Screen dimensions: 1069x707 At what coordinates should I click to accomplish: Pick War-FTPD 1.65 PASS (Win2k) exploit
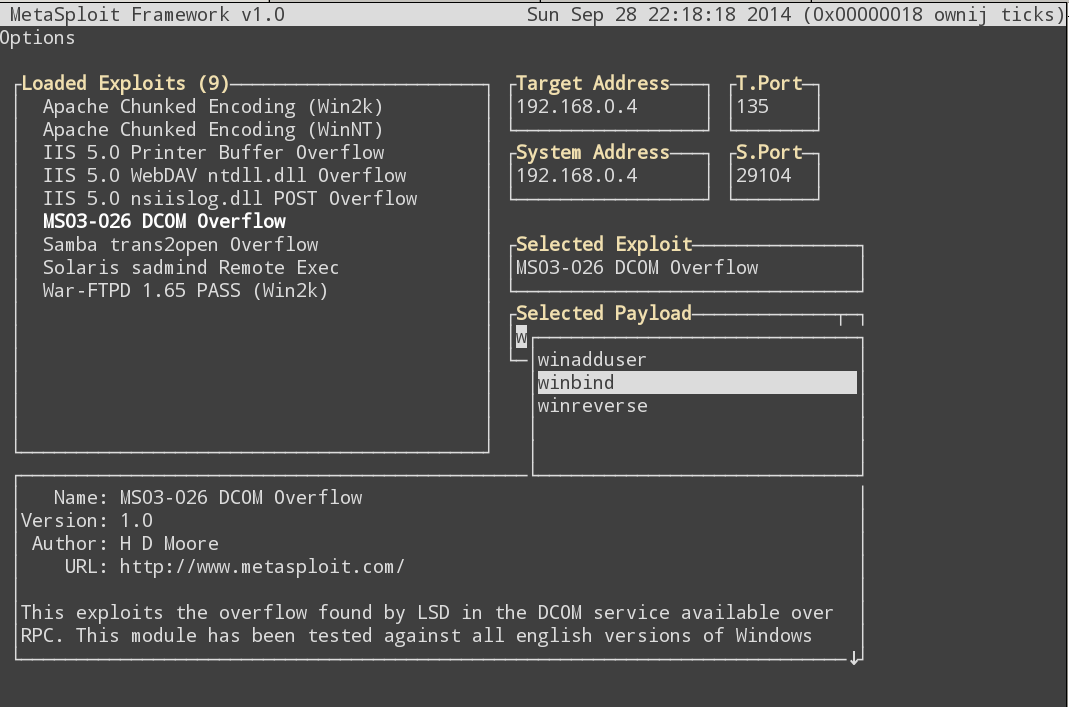(x=185, y=291)
